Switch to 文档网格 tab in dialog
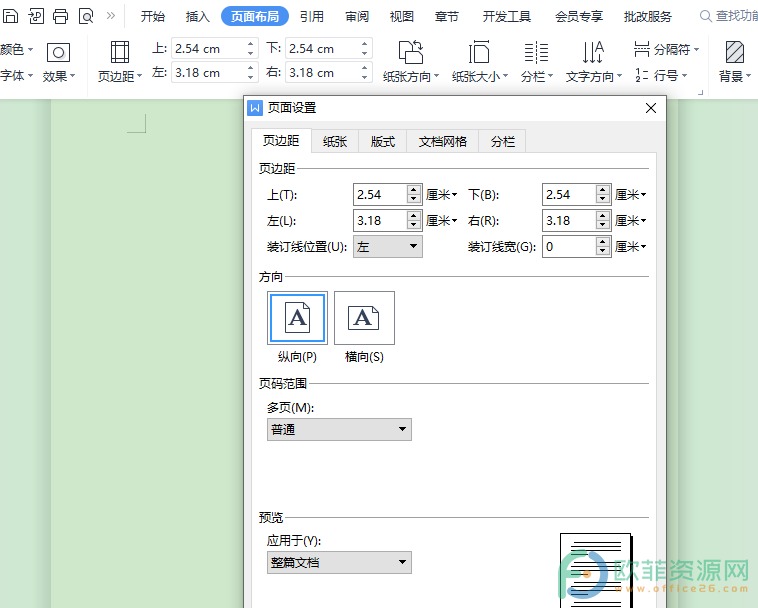The width and height of the screenshot is (758, 608). coord(442,142)
